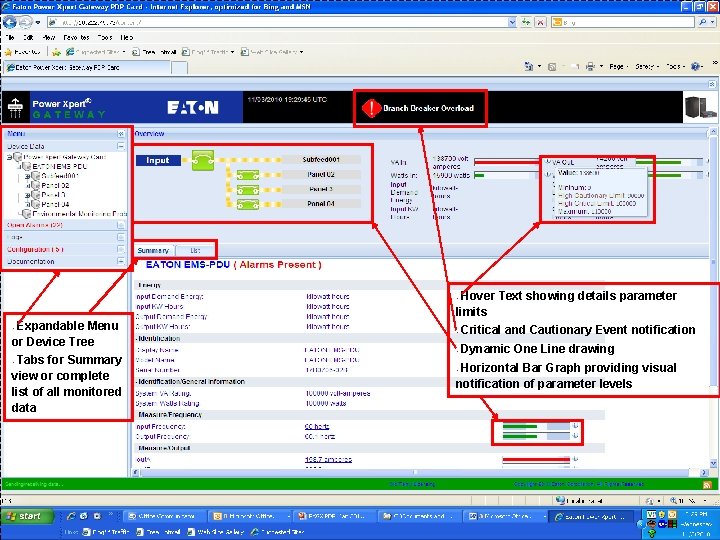Click the browser Forward arrow button
720x540 pixels.
pos(25,22)
